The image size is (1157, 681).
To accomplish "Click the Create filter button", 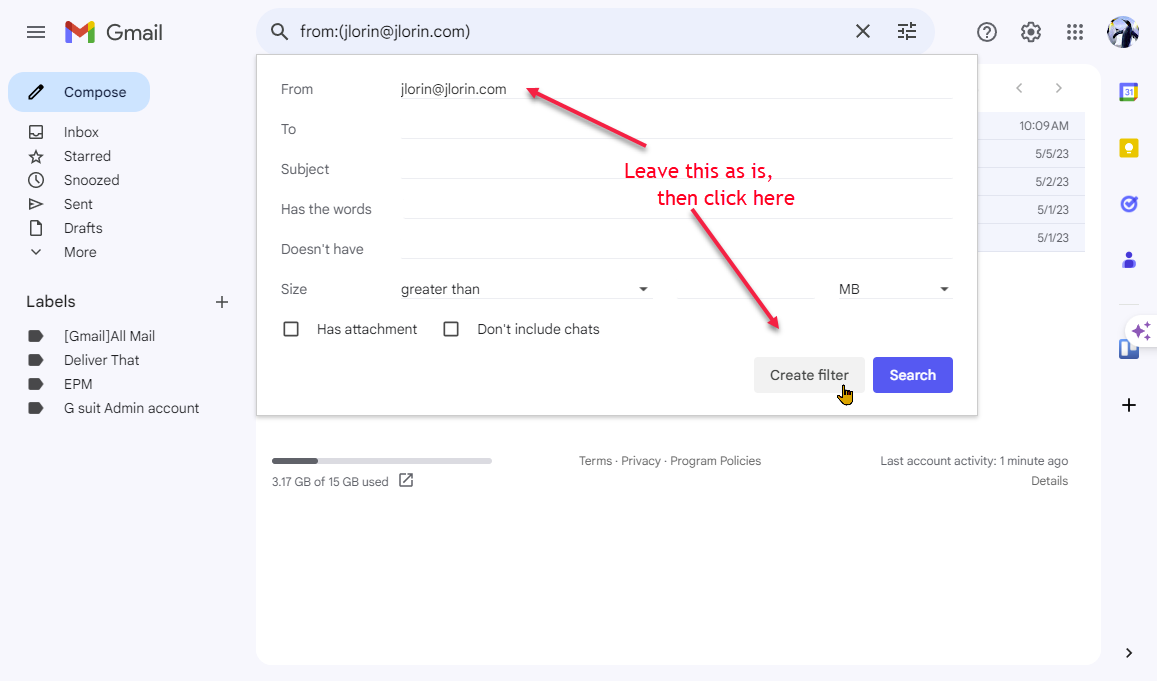I will coord(809,375).
